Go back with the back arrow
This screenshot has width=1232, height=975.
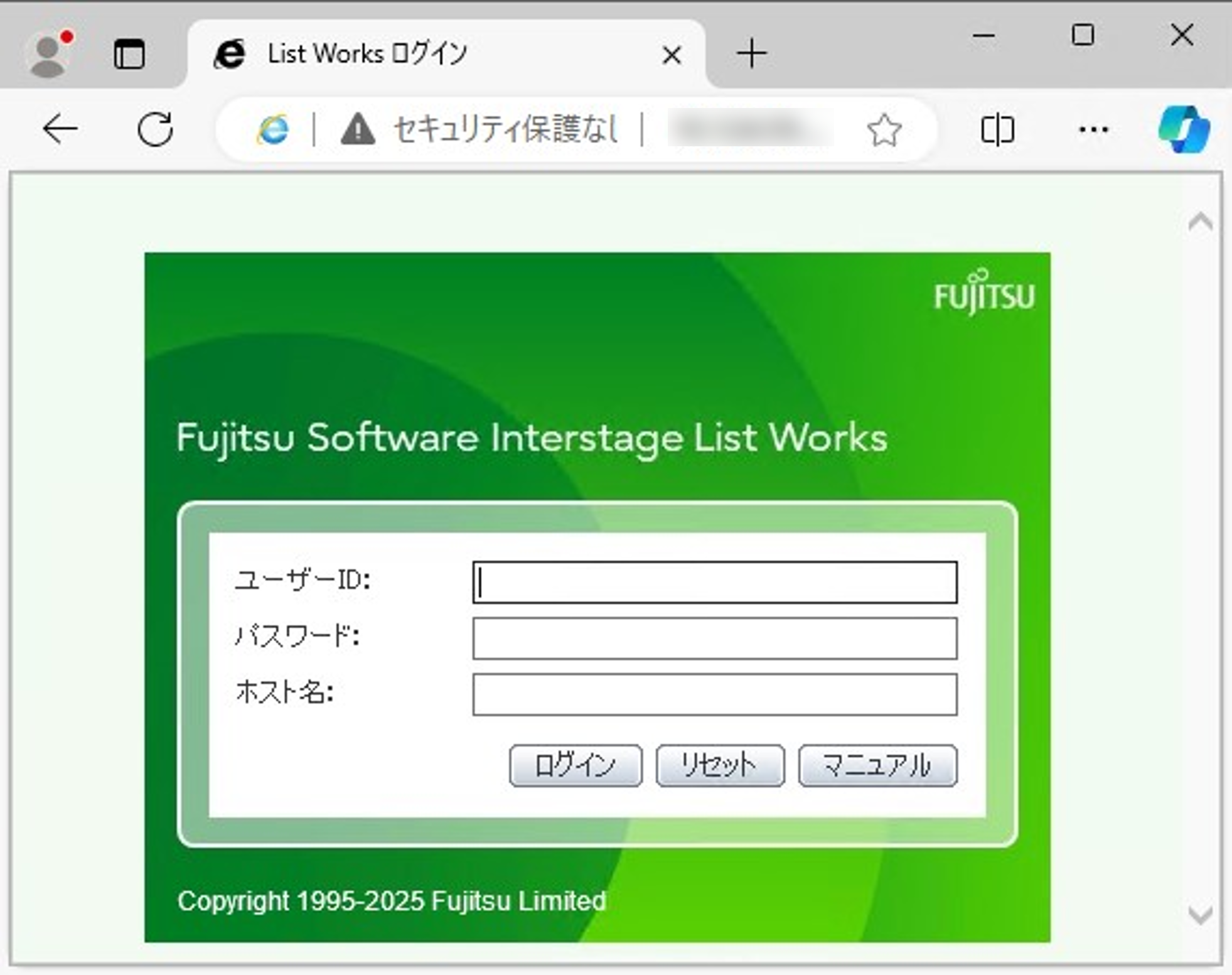[60, 129]
